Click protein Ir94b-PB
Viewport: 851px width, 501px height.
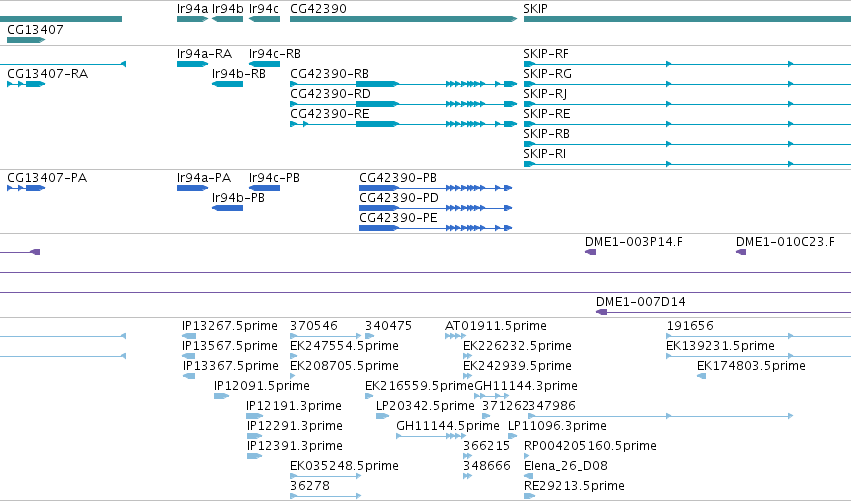pos(227,208)
